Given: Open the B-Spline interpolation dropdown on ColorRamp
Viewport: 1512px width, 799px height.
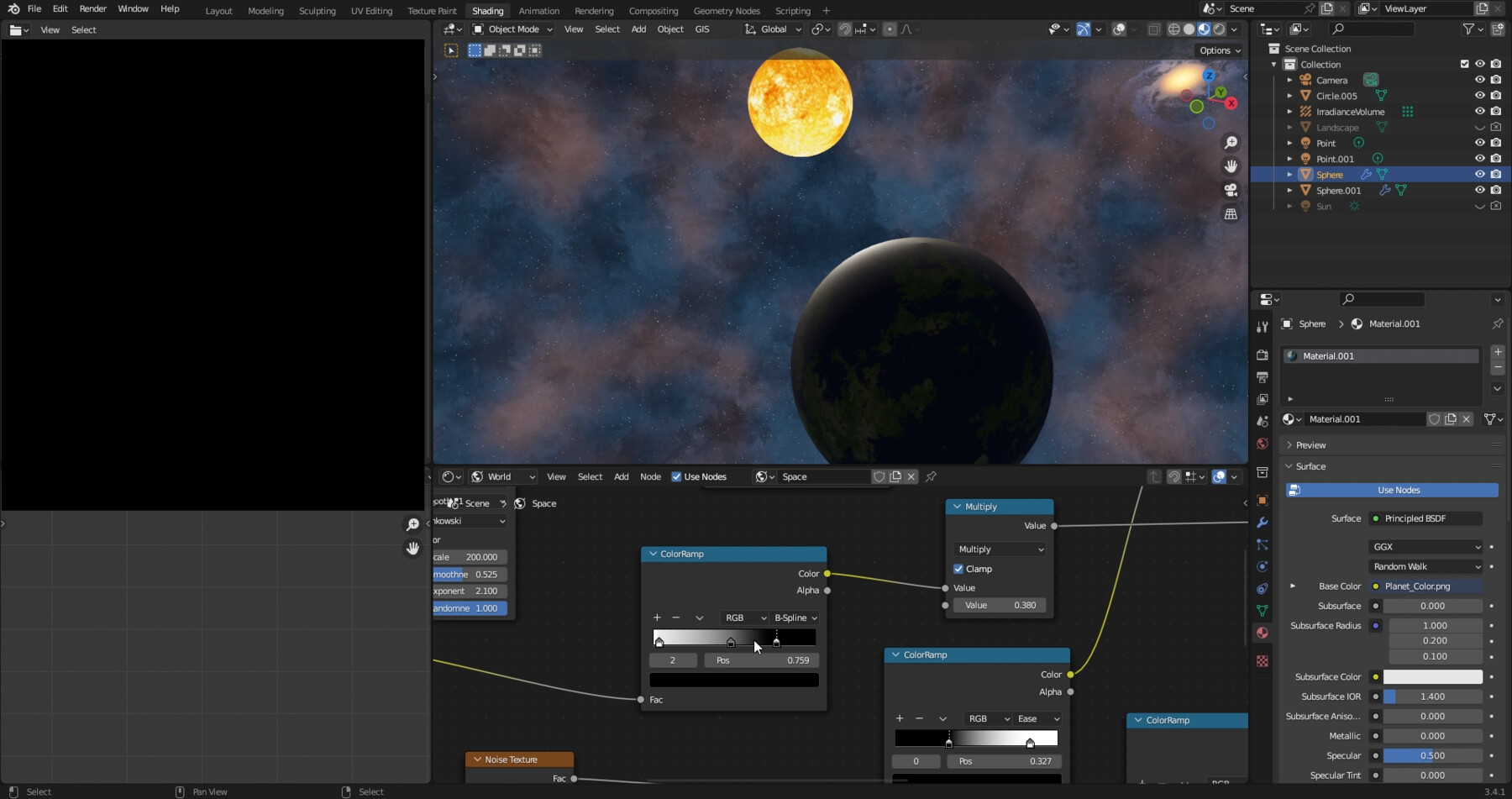Looking at the screenshot, I should [x=793, y=618].
